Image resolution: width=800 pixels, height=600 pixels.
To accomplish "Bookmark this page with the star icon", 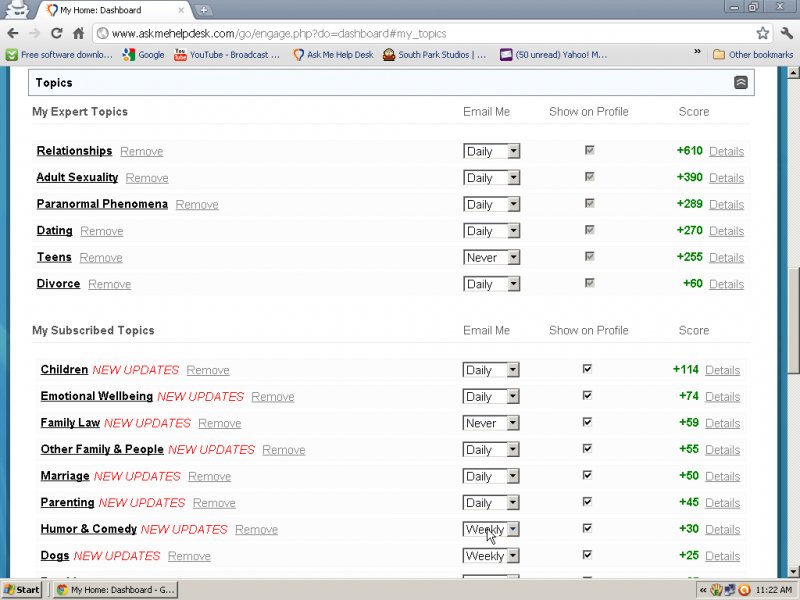I will 762,33.
